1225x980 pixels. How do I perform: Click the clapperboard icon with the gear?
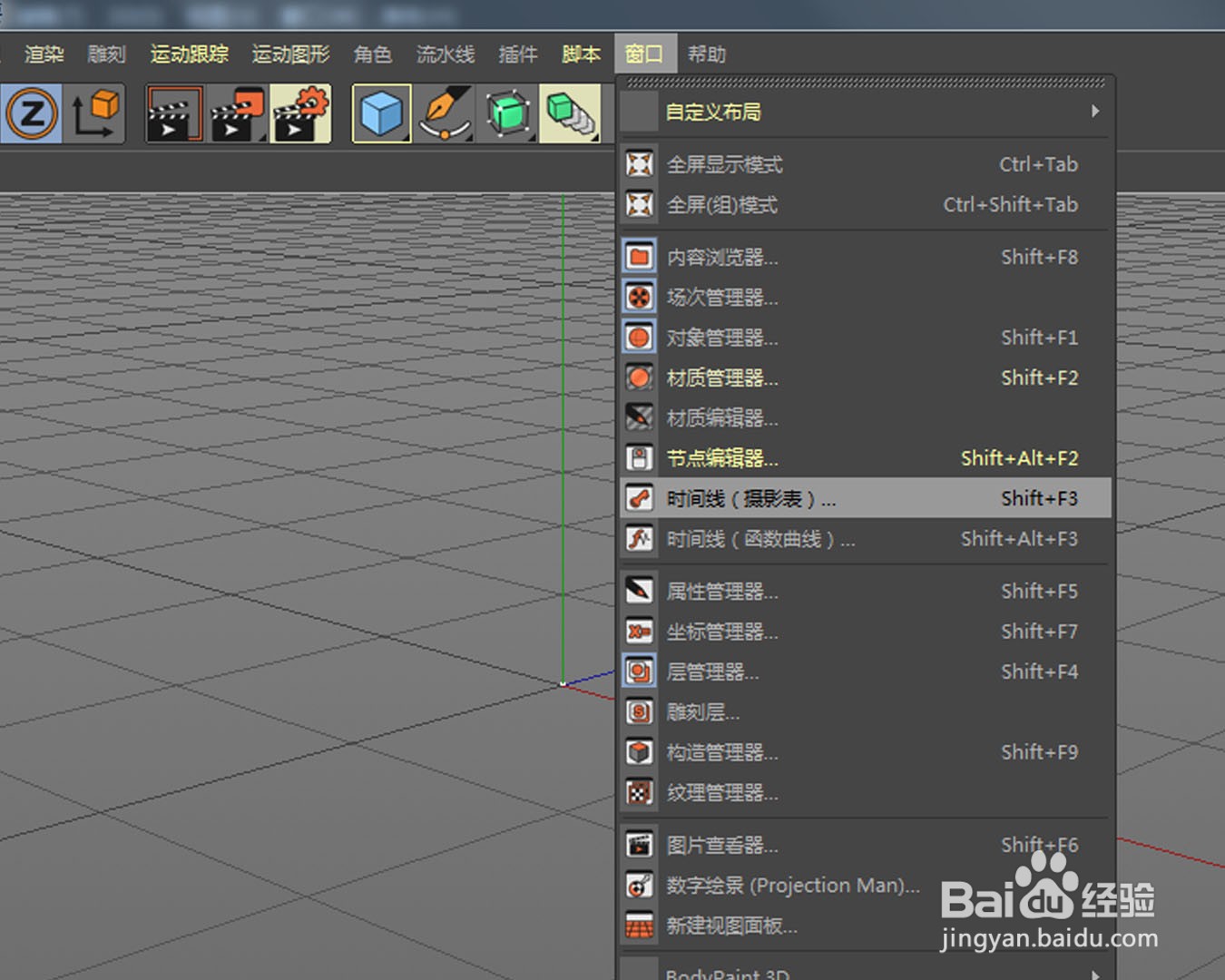tap(301, 113)
